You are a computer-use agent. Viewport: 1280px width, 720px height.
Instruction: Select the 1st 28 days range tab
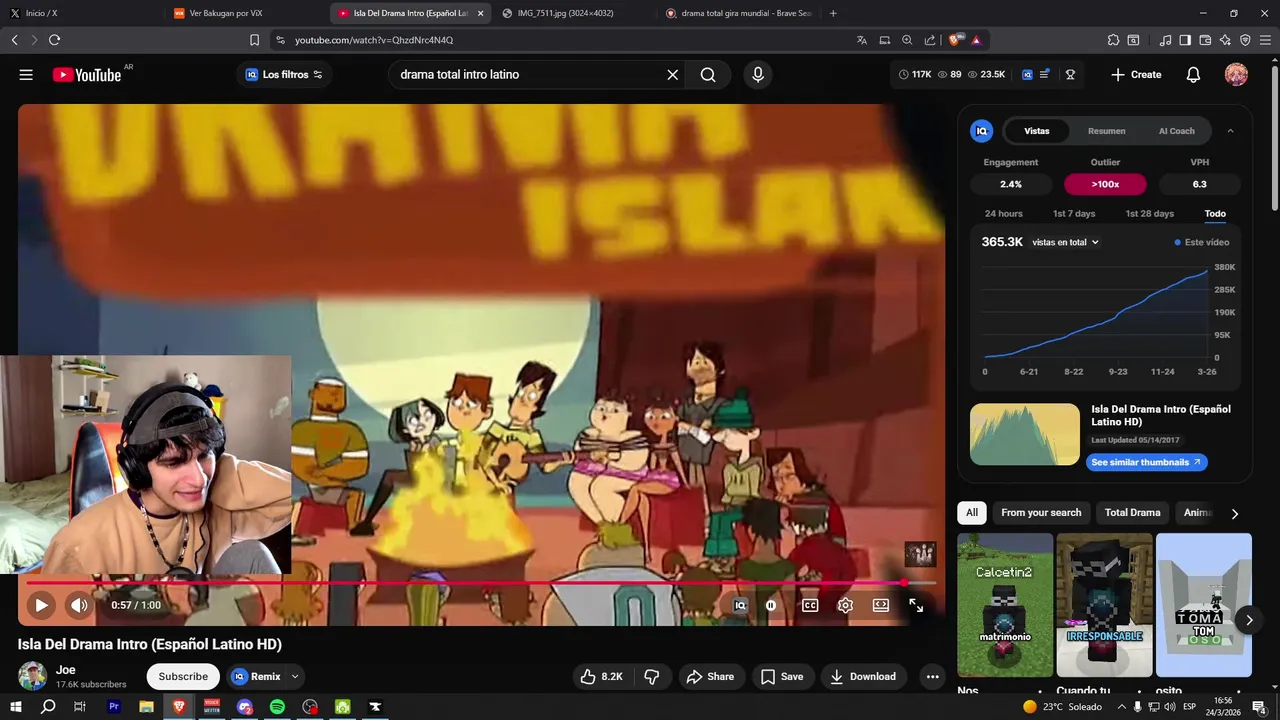click(1150, 214)
